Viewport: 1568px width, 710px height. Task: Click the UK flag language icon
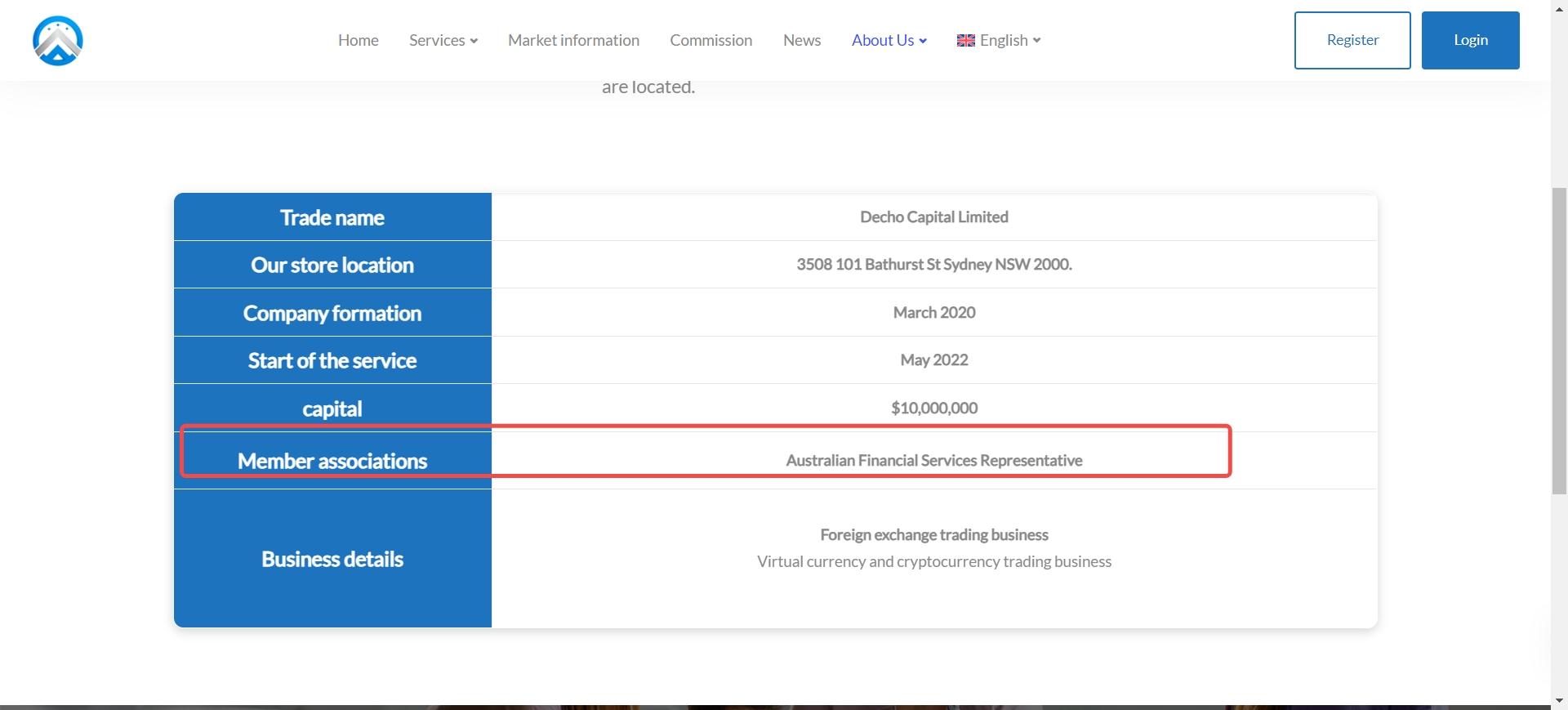(x=966, y=41)
